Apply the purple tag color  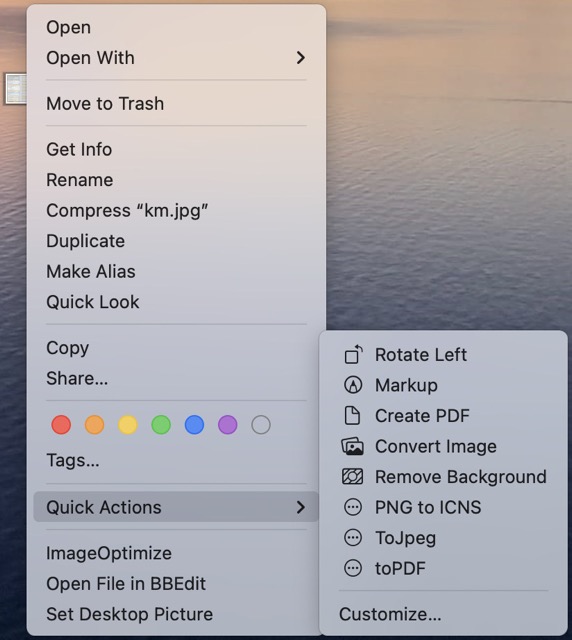pyautogui.click(x=227, y=424)
